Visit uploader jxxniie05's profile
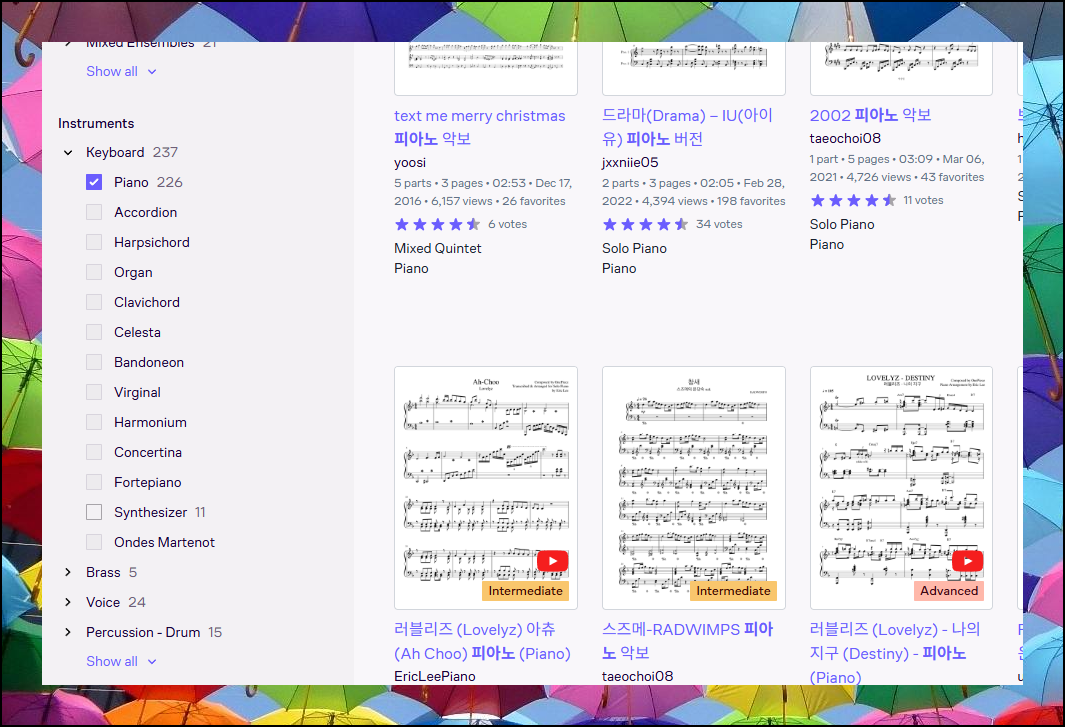Image resolution: width=1065 pixels, height=727 pixels. click(630, 162)
